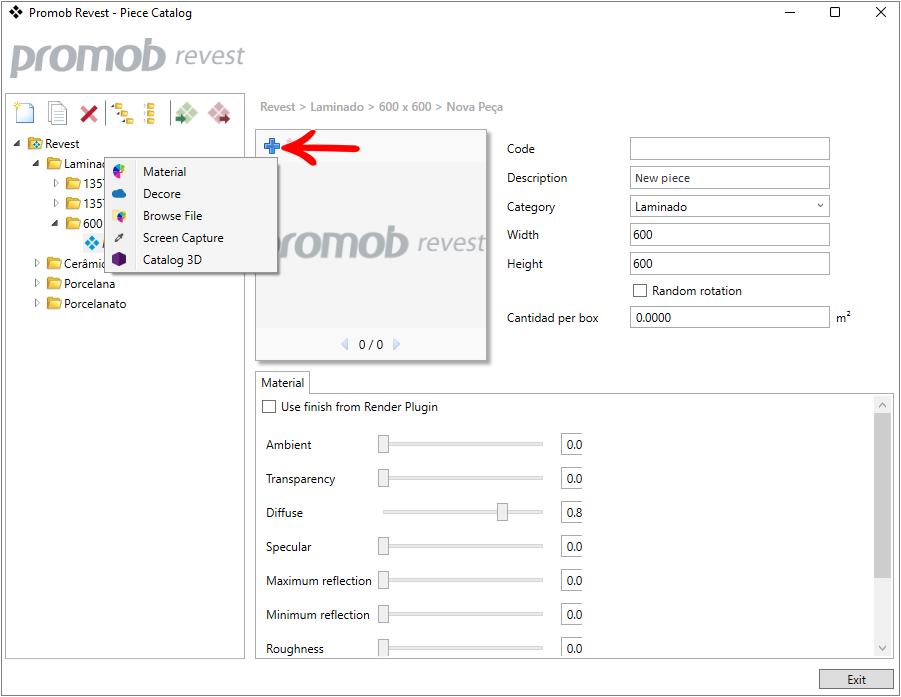Click the green arrow import catalog icon

[186, 113]
